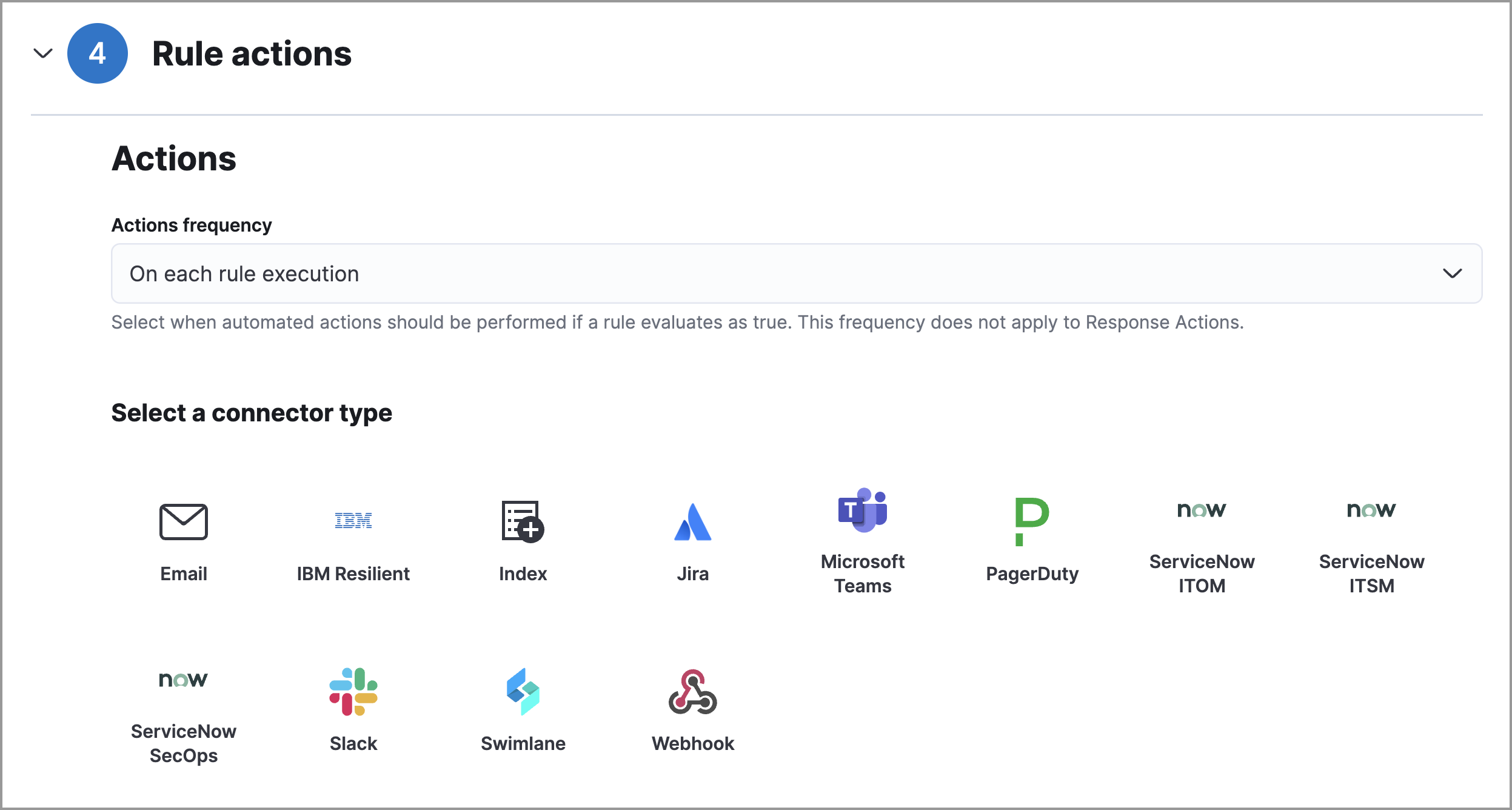Select the Swimlane connector icon

click(x=523, y=692)
